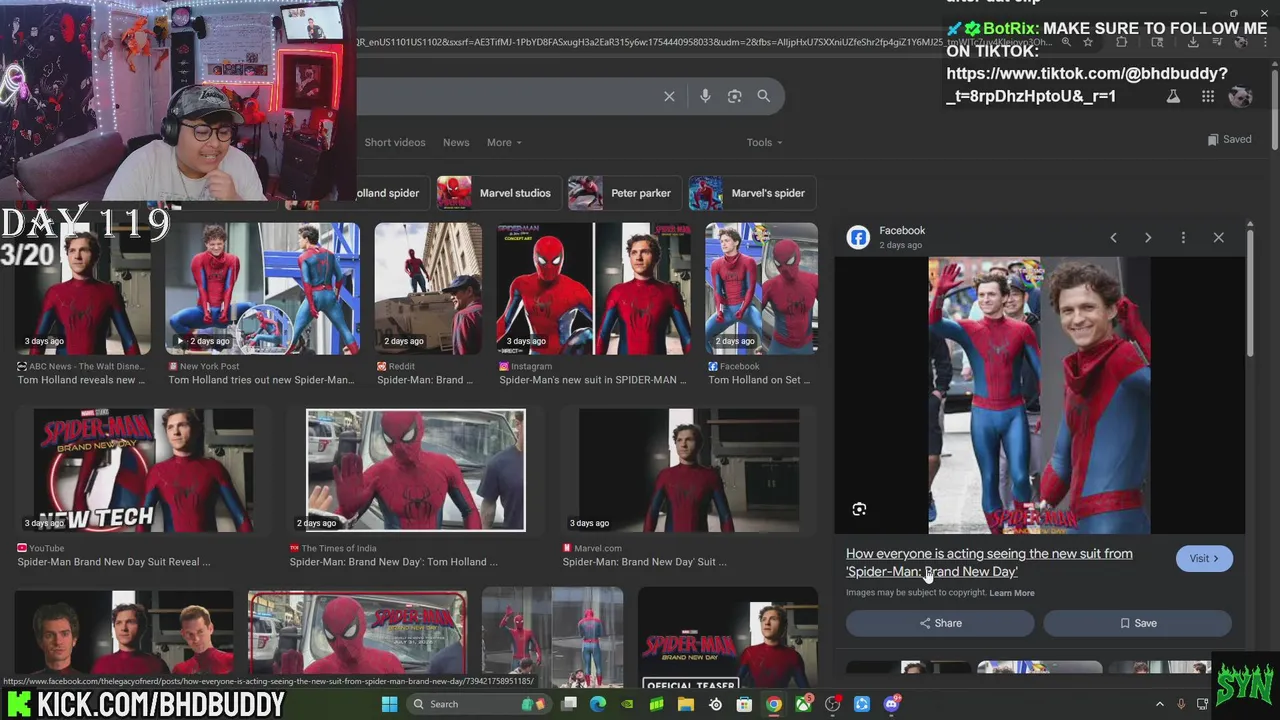Bookmark page with the star icon
The image size is (1280, 720).
[1088, 42]
